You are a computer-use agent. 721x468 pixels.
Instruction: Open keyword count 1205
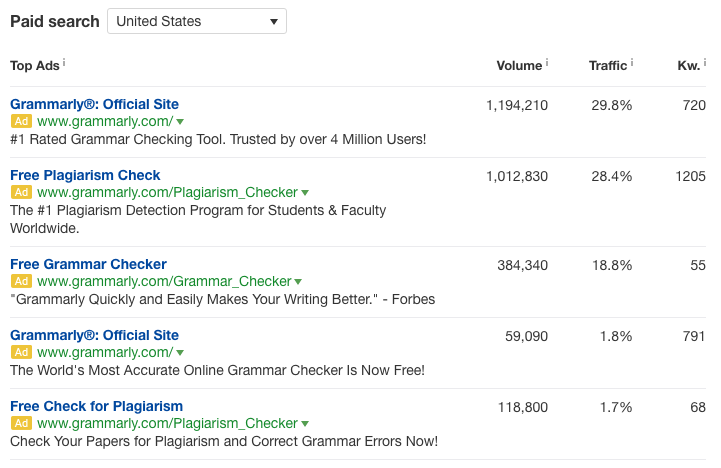click(690, 176)
